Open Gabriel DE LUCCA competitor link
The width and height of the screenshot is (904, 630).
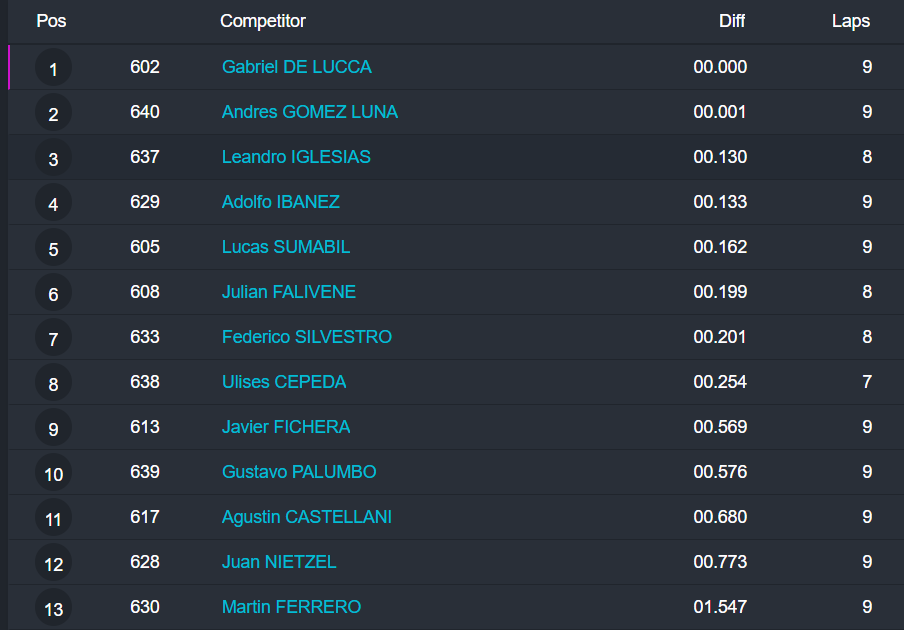point(296,67)
